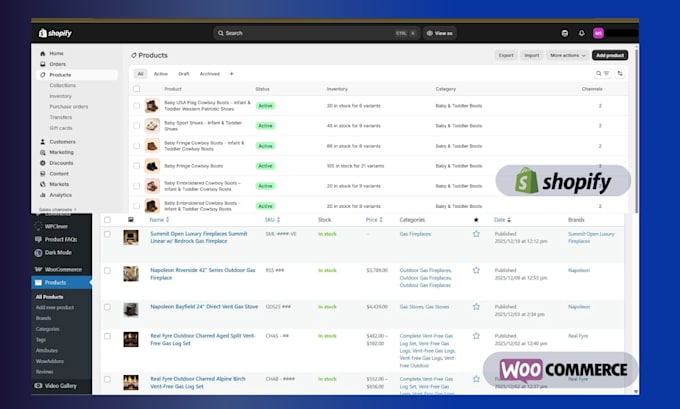Click the Product FAQs speech bubble icon
Viewport: 680px width, 409px height.
pos(38,239)
